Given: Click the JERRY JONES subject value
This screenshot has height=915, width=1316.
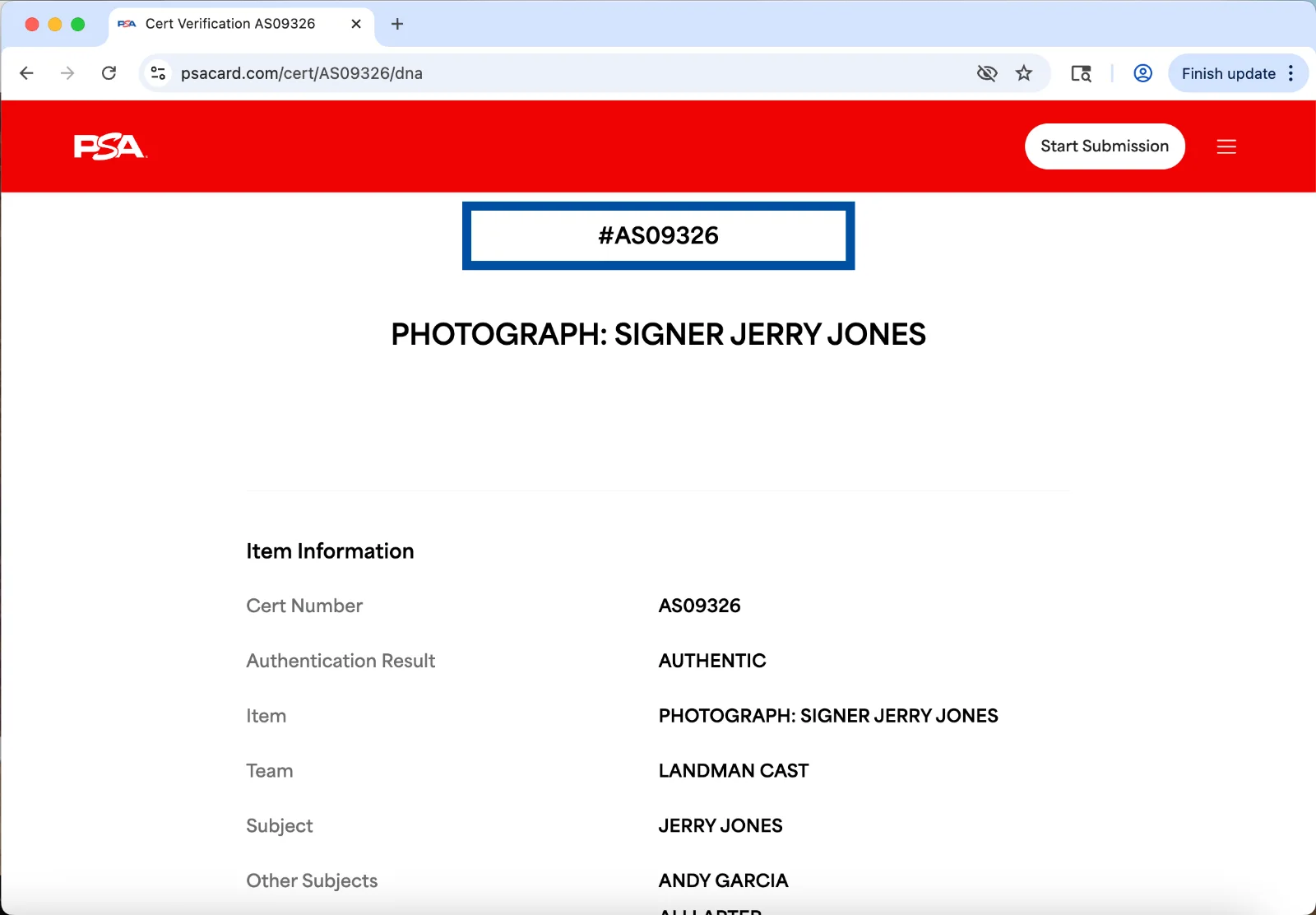Looking at the screenshot, I should pos(721,826).
